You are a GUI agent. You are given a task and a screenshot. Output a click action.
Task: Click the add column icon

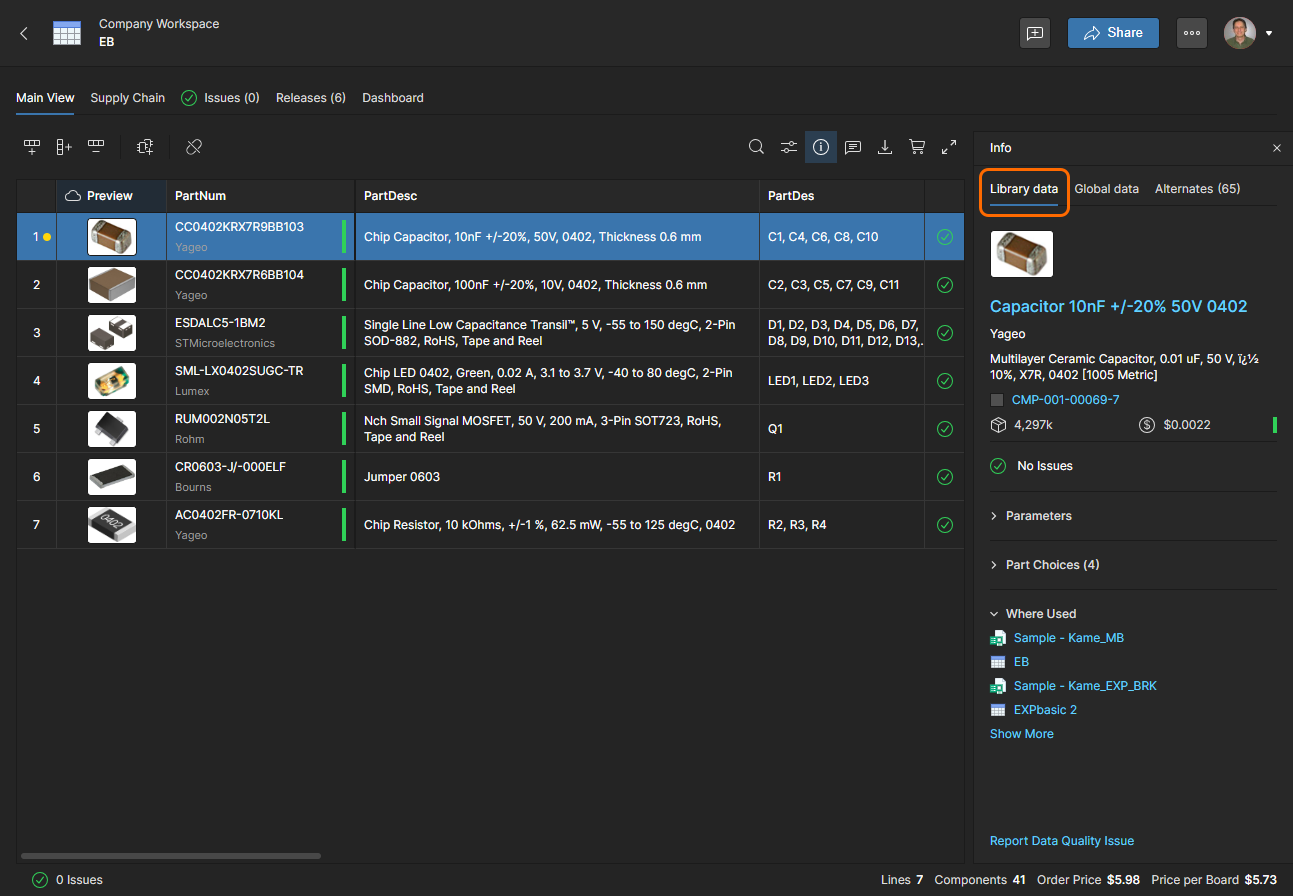[64, 147]
